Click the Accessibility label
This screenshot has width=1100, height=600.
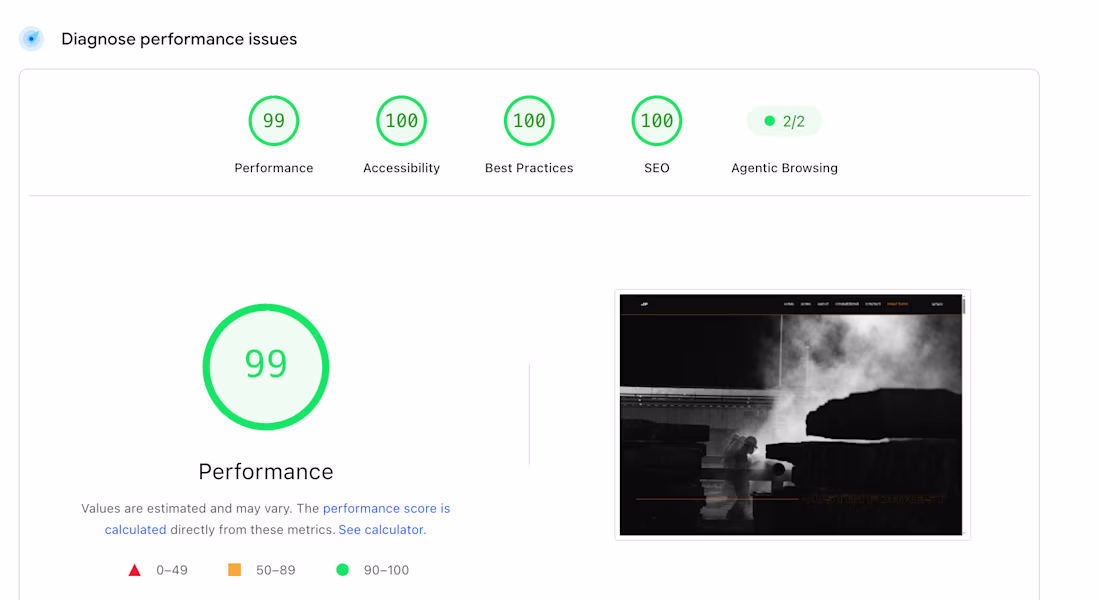coord(401,168)
